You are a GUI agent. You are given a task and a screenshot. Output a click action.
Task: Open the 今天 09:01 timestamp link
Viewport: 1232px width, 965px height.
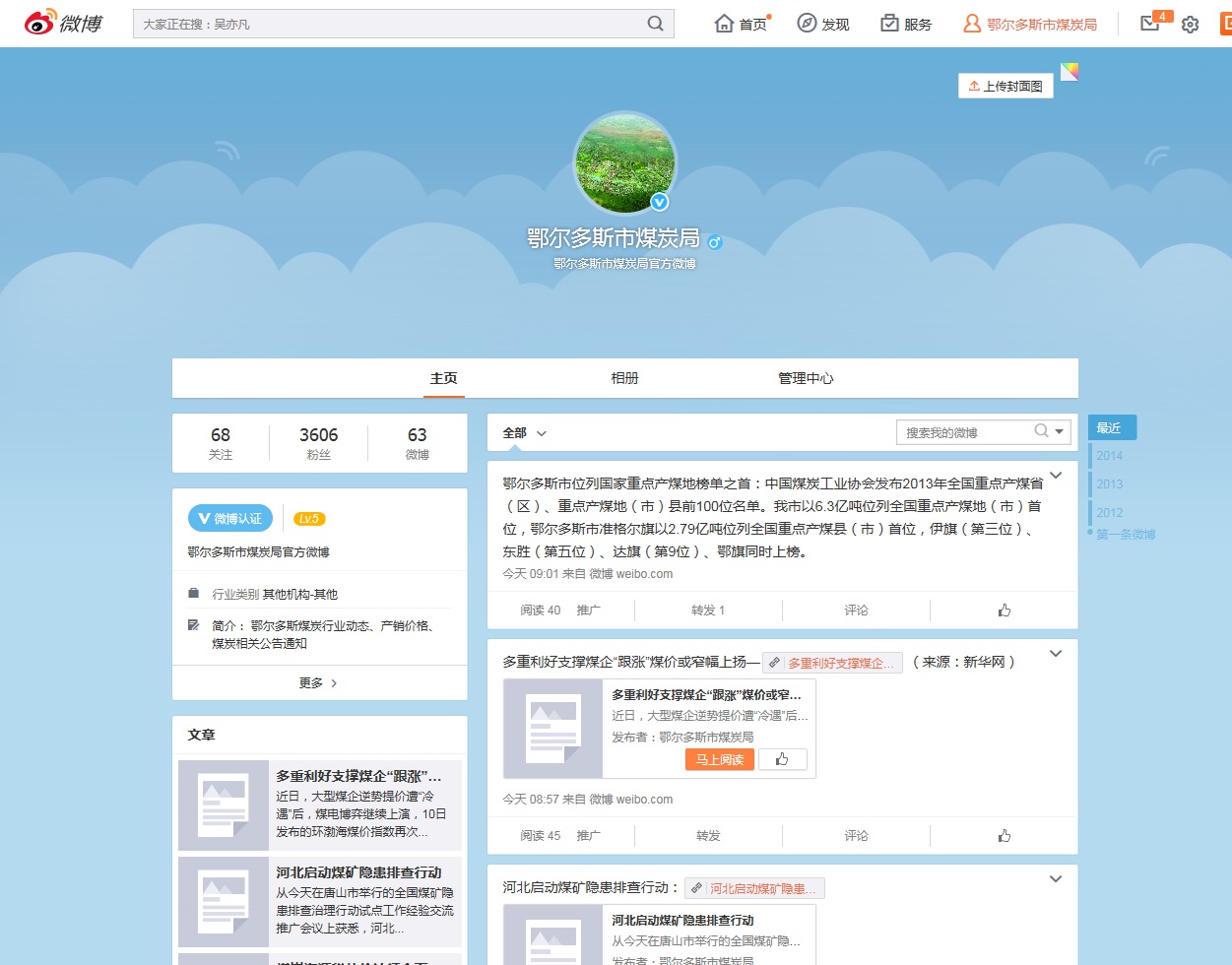tap(531, 574)
